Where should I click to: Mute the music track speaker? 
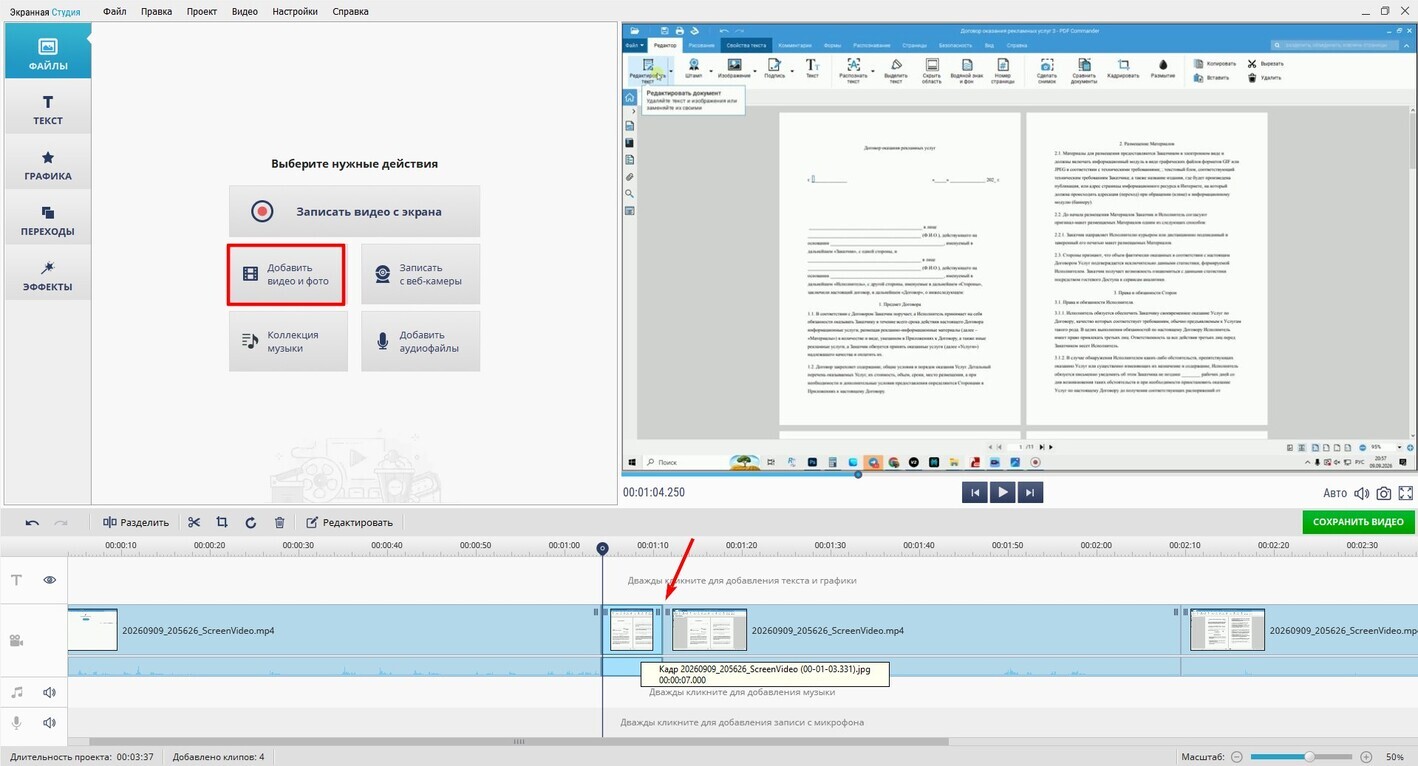(49, 692)
